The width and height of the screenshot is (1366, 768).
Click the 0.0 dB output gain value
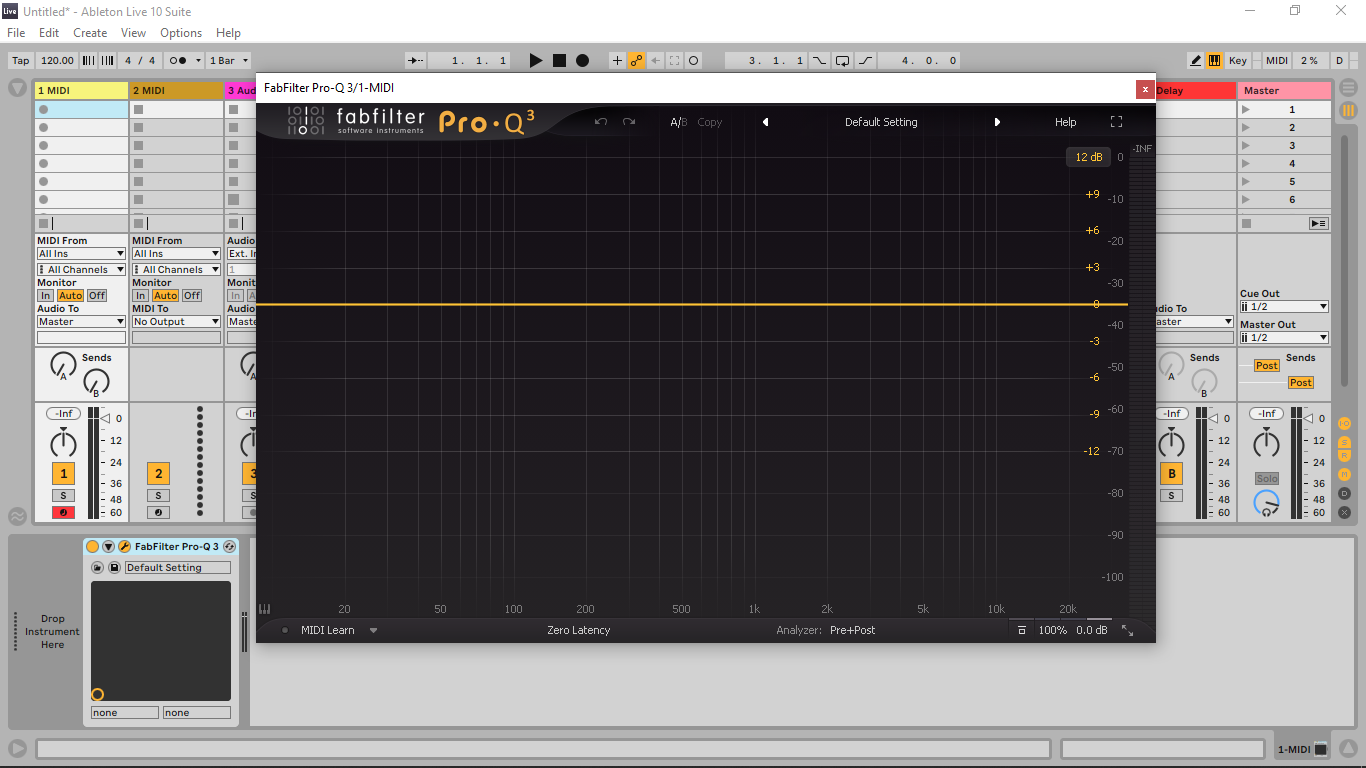pyautogui.click(x=1092, y=630)
